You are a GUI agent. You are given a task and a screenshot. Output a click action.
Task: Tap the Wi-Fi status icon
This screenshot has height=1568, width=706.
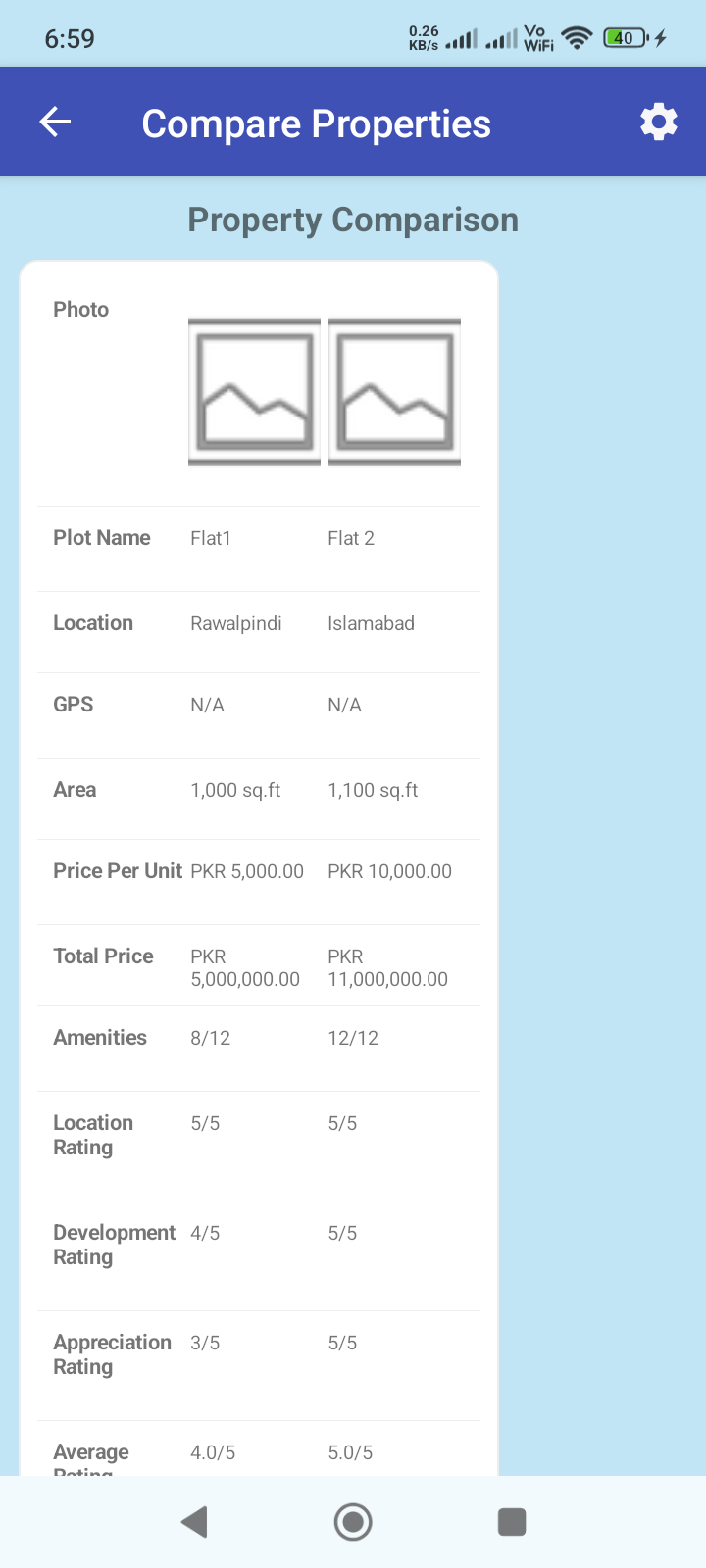tap(578, 38)
